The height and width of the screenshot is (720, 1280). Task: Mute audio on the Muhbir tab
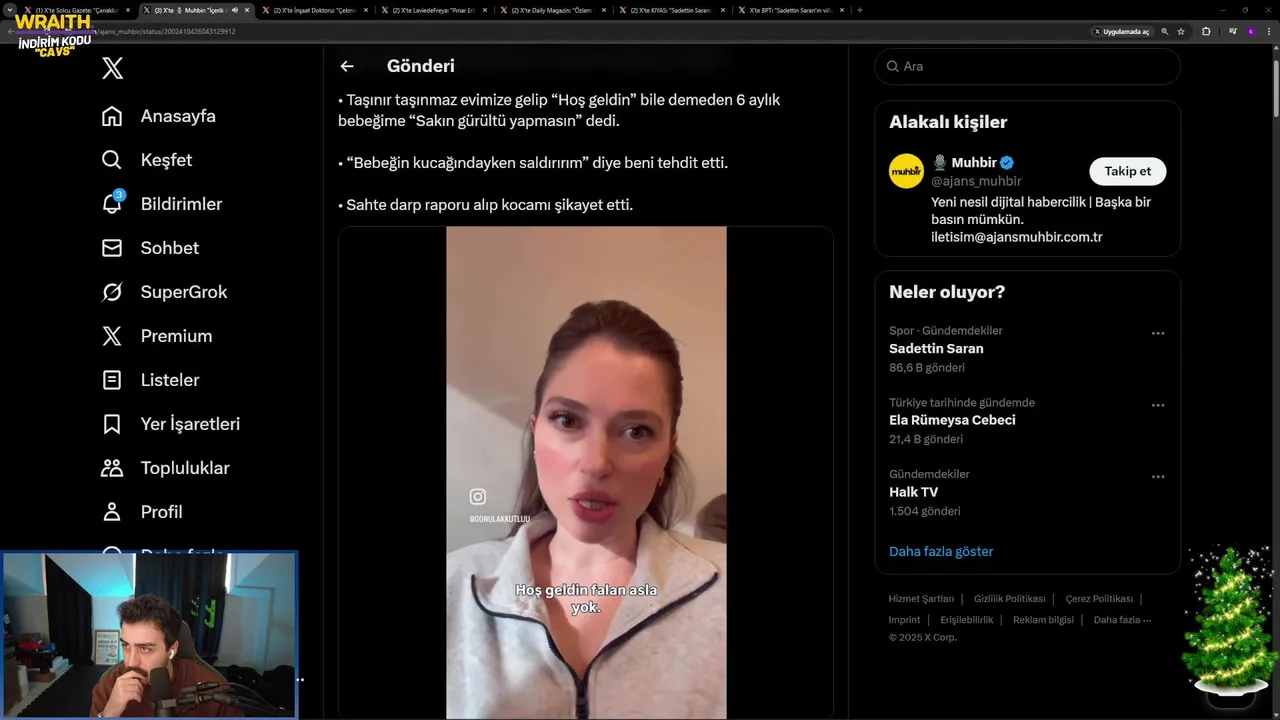click(x=235, y=10)
